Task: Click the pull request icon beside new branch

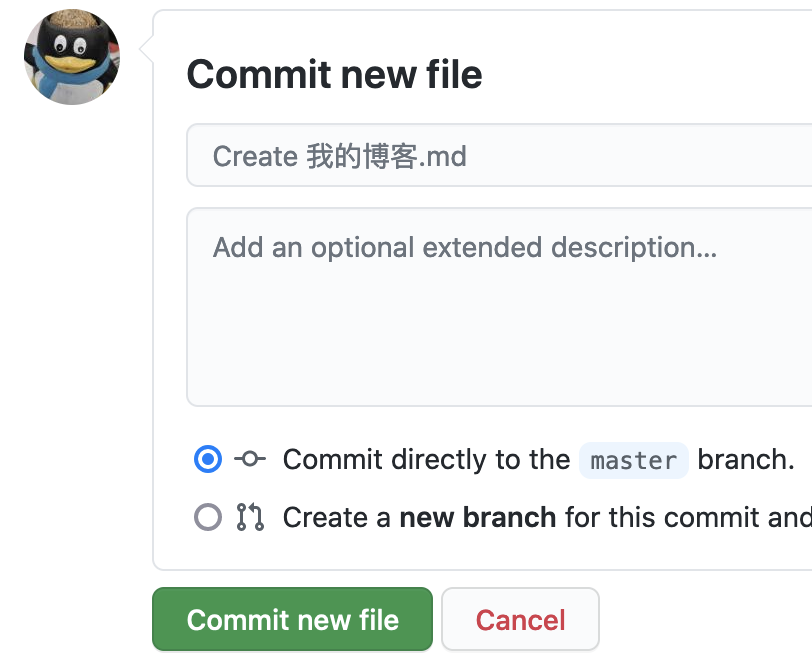Action: [250, 517]
